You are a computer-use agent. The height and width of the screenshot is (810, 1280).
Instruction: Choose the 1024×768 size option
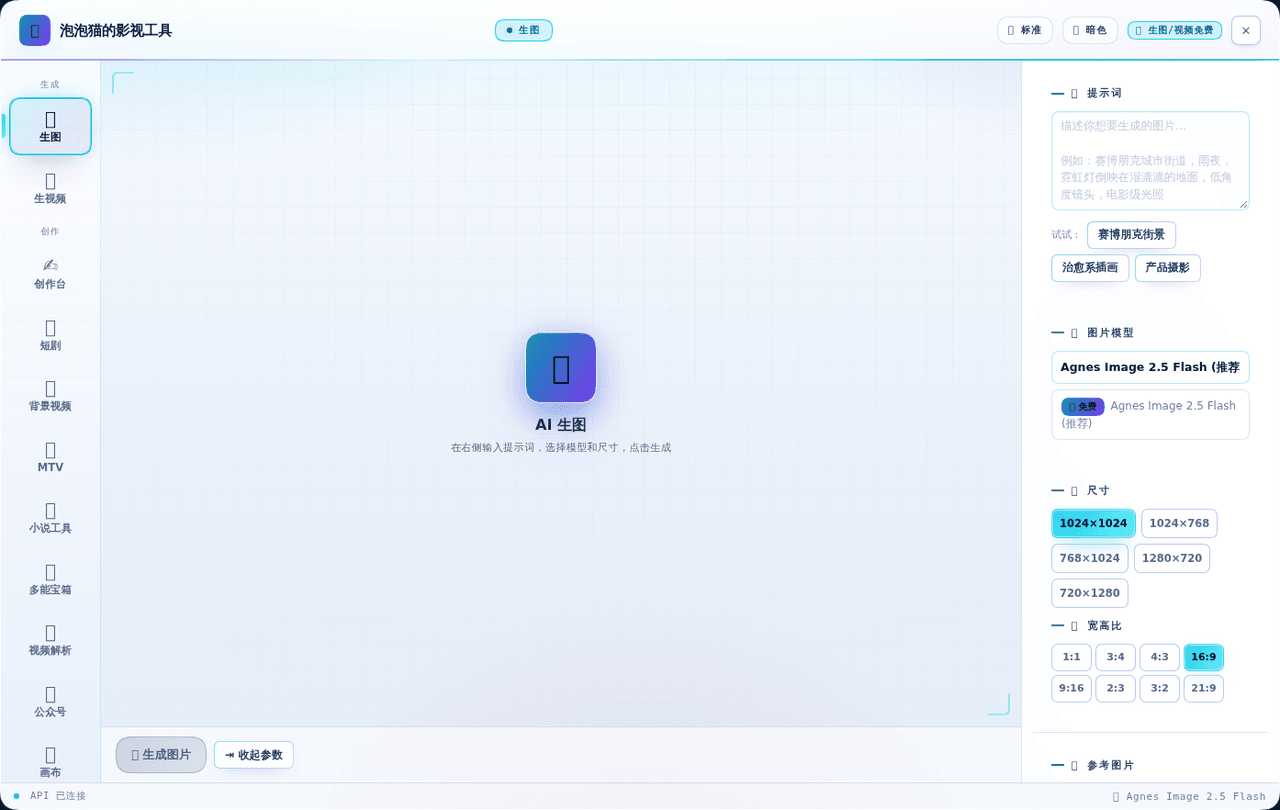[1179, 523]
